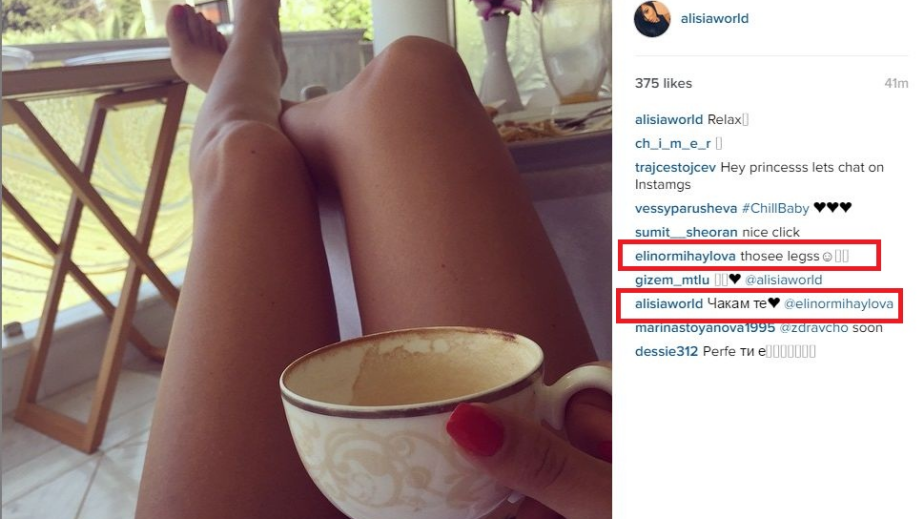Open marinastoyanova1995 commenter profile
924x519 pixels.
pos(705,328)
